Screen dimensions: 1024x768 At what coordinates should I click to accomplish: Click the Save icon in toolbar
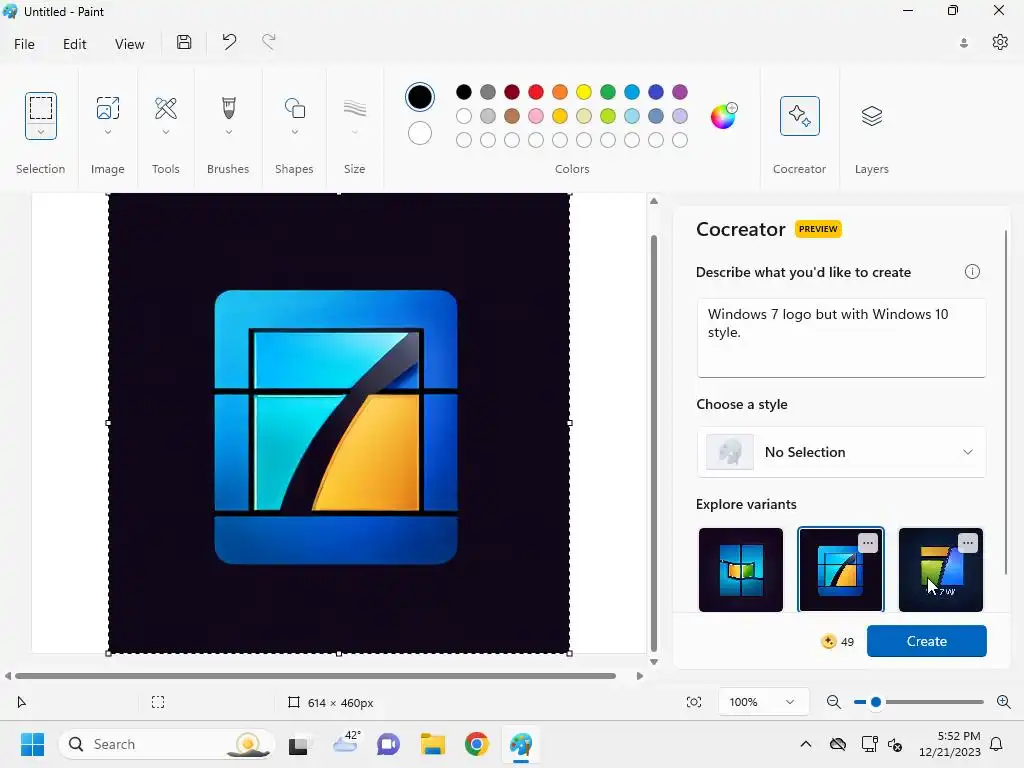click(184, 42)
